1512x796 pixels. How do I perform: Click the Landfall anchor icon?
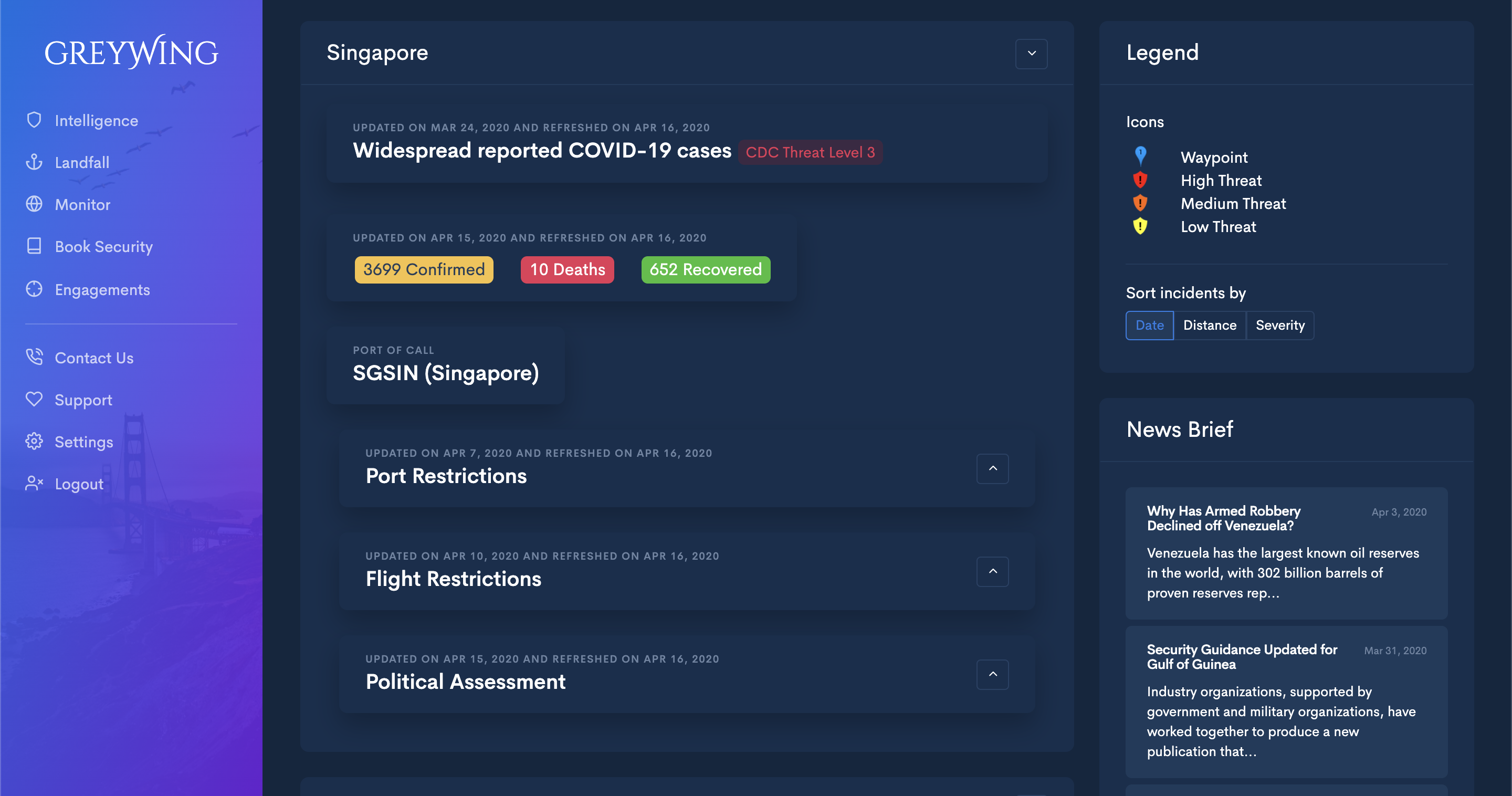34,162
